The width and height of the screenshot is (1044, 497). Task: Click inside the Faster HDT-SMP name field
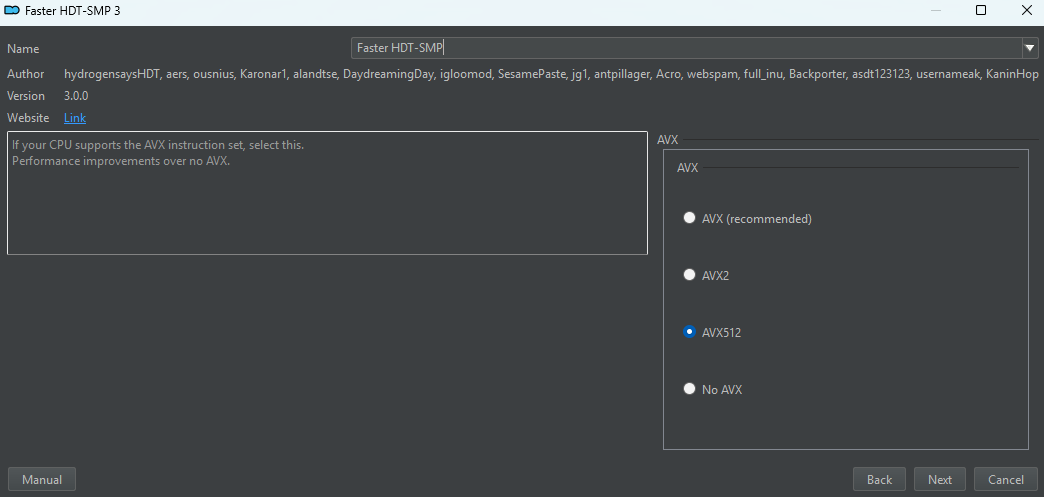(x=680, y=48)
